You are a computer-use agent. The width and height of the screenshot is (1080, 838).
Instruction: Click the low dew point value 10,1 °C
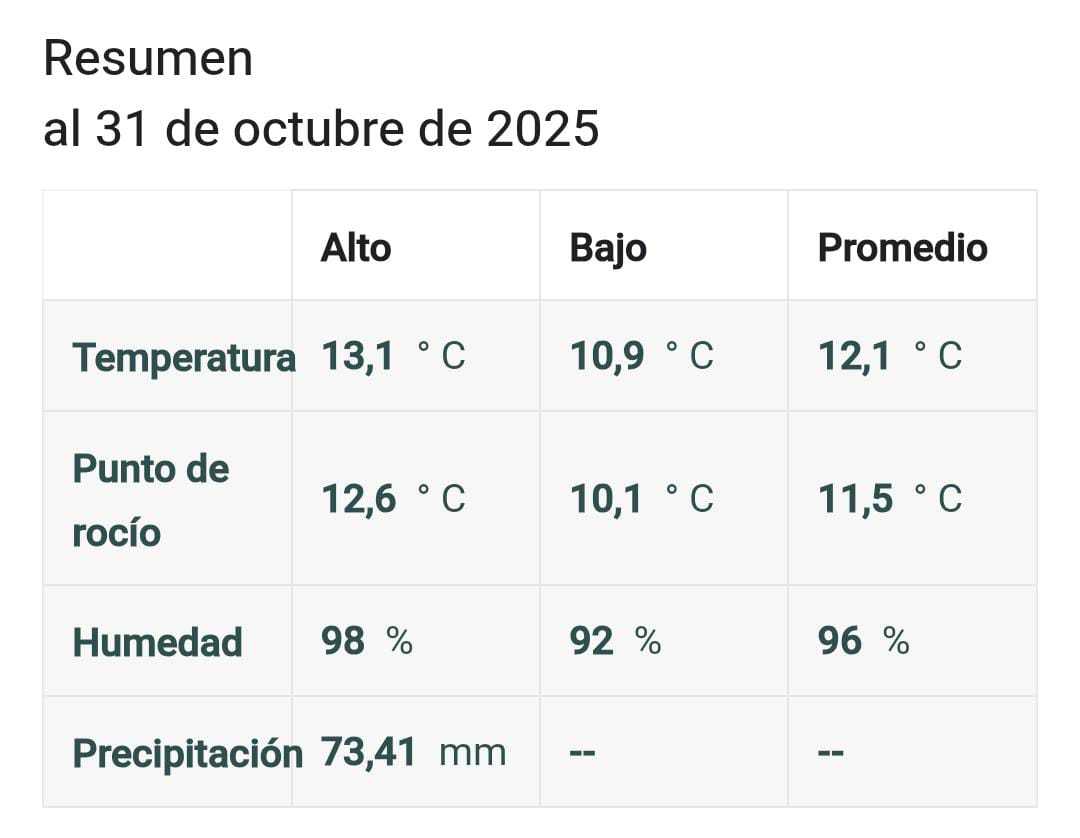(x=641, y=498)
